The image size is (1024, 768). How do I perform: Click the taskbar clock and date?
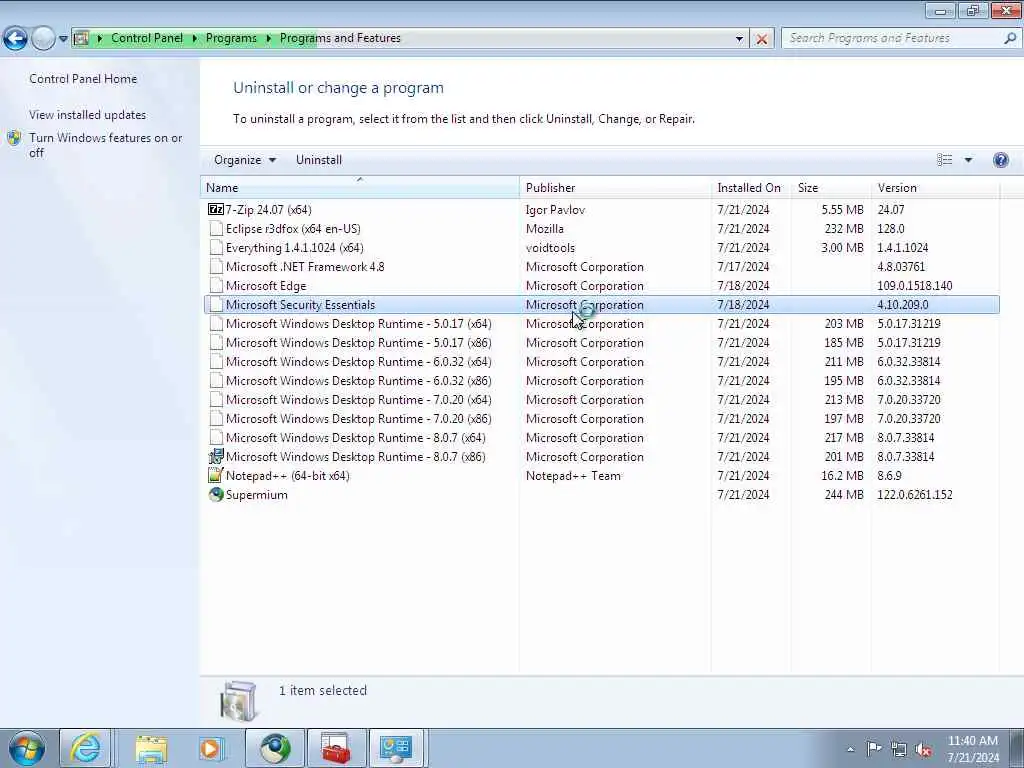tap(972, 749)
